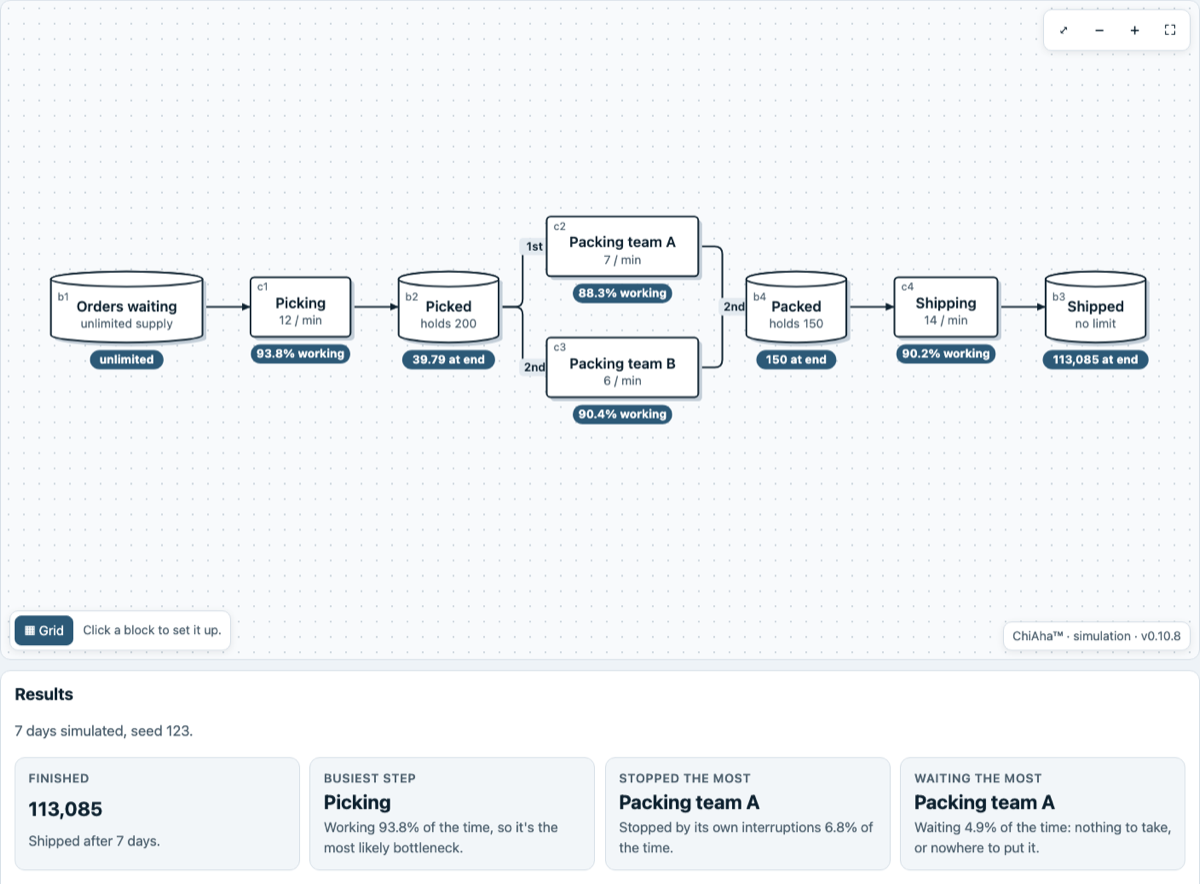Click the c4 identifier on Shipping
The image size is (1200, 884).
tap(908, 287)
